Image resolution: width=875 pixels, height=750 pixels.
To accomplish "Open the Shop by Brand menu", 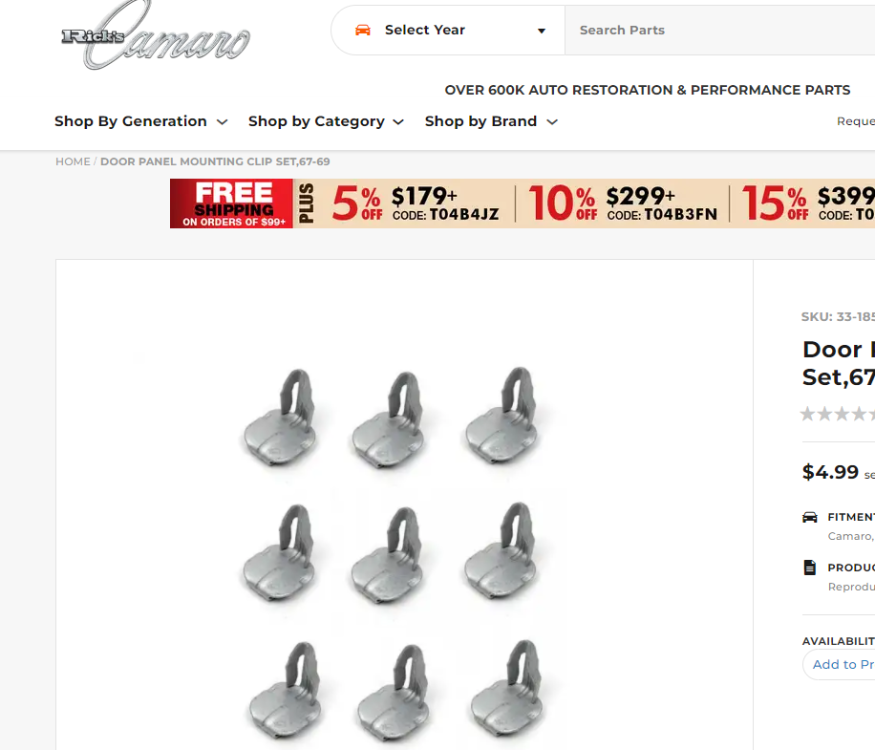I will coord(491,121).
